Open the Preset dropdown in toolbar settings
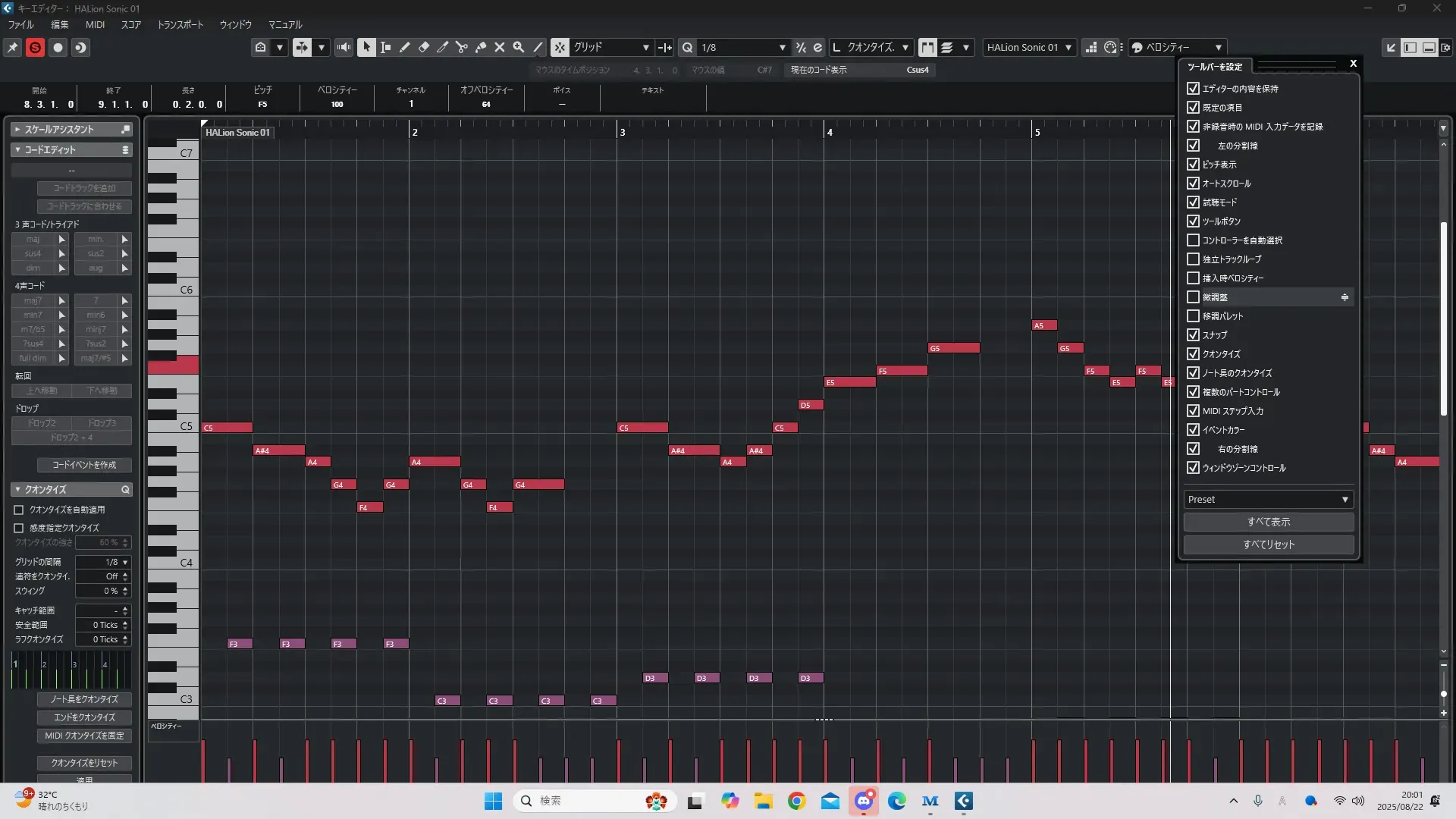This screenshot has width=1456, height=819. pos(1268,499)
